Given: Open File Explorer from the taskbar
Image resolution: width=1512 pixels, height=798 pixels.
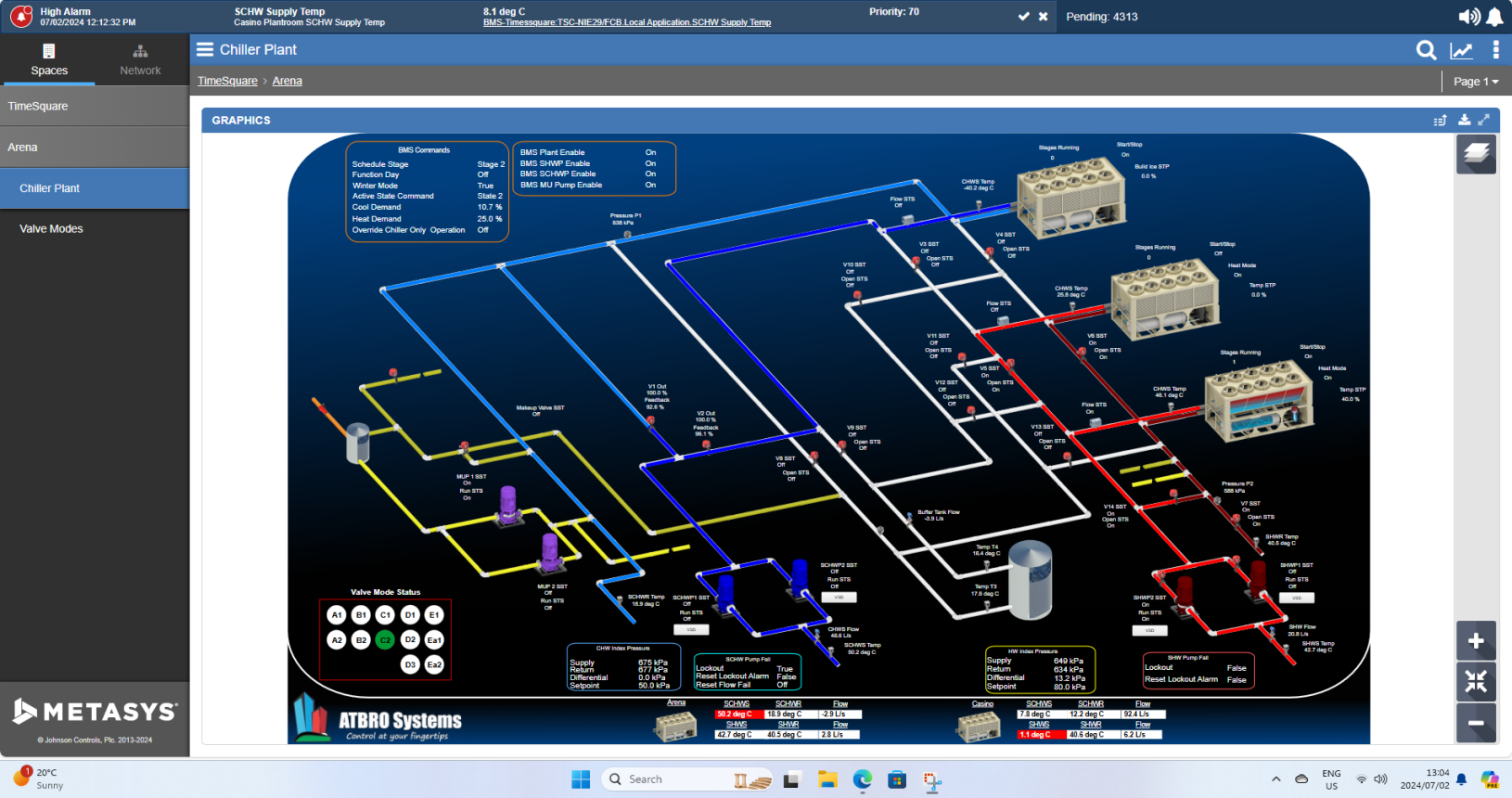Looking at the screenshot, I should coord(827,779).
